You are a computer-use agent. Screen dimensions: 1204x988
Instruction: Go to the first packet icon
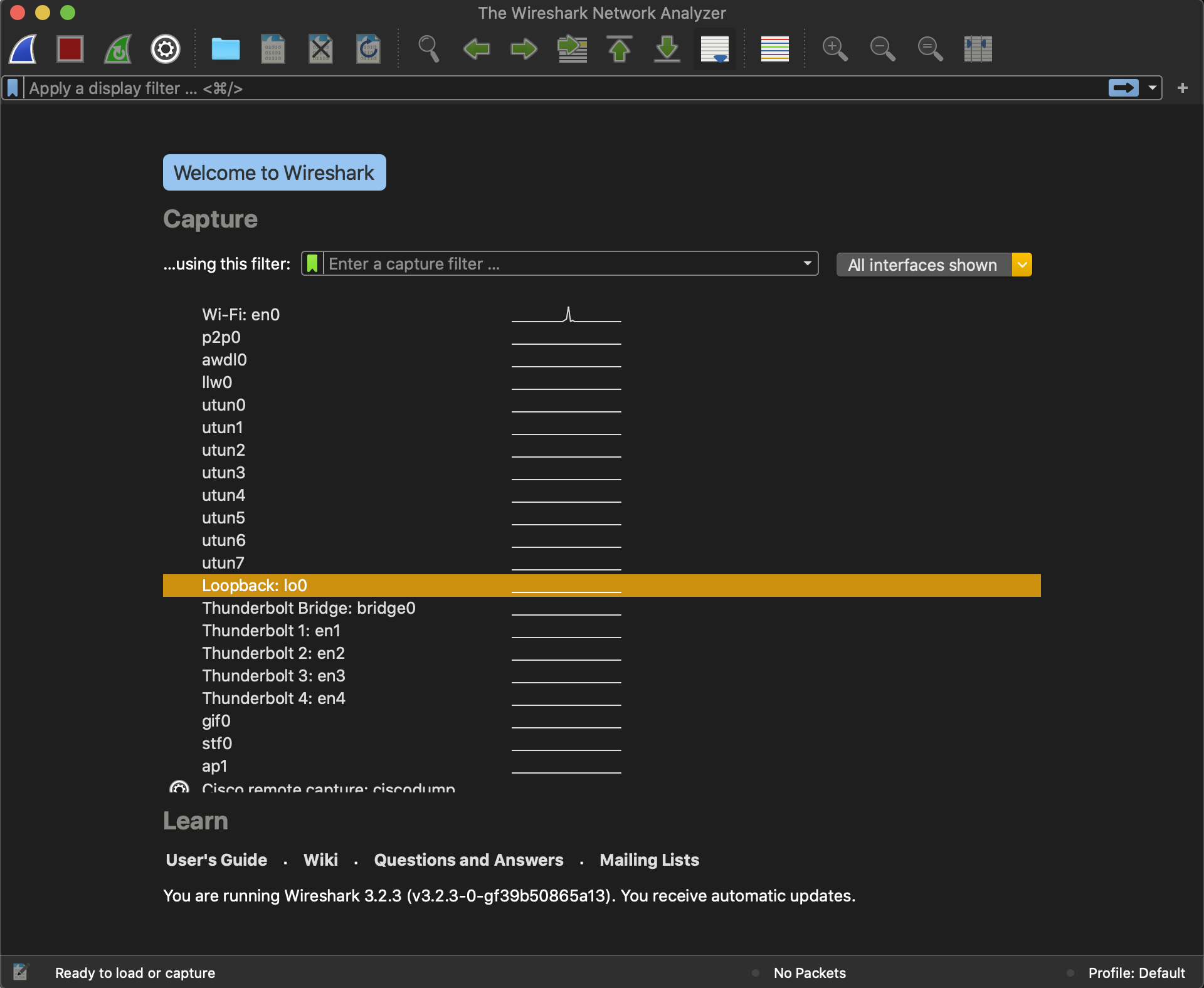620,49
